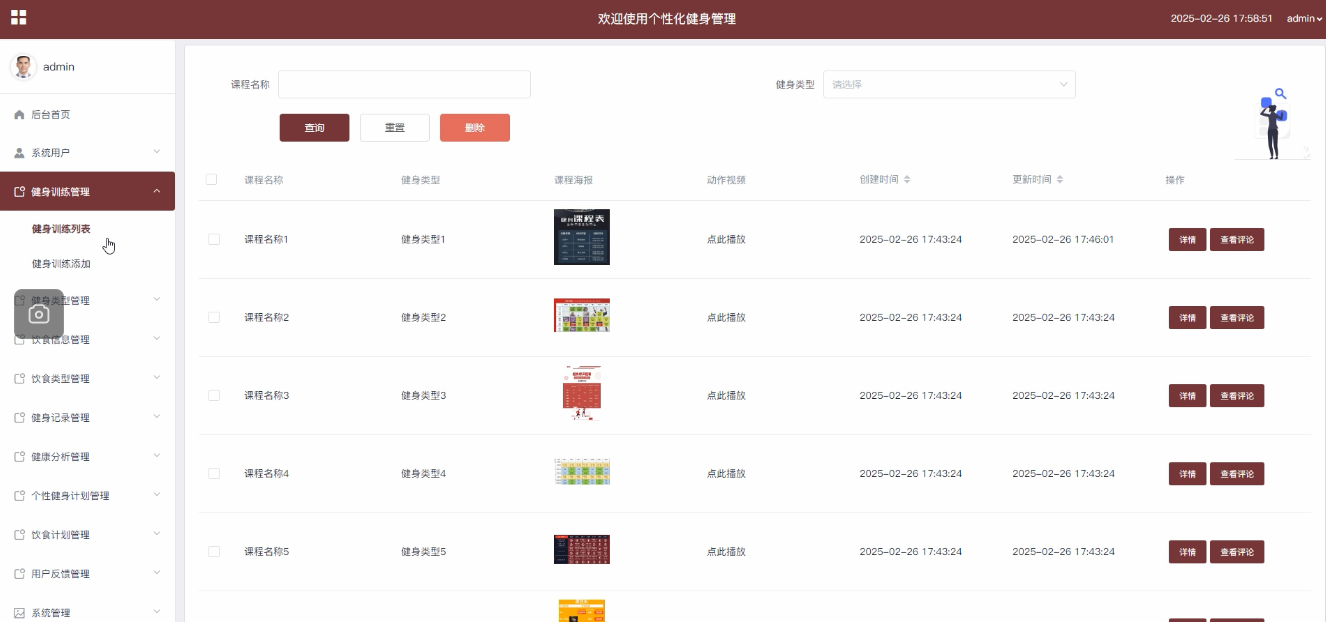
Task: Go to 后台首页 menu item
Action: click(x=87, y=115)
